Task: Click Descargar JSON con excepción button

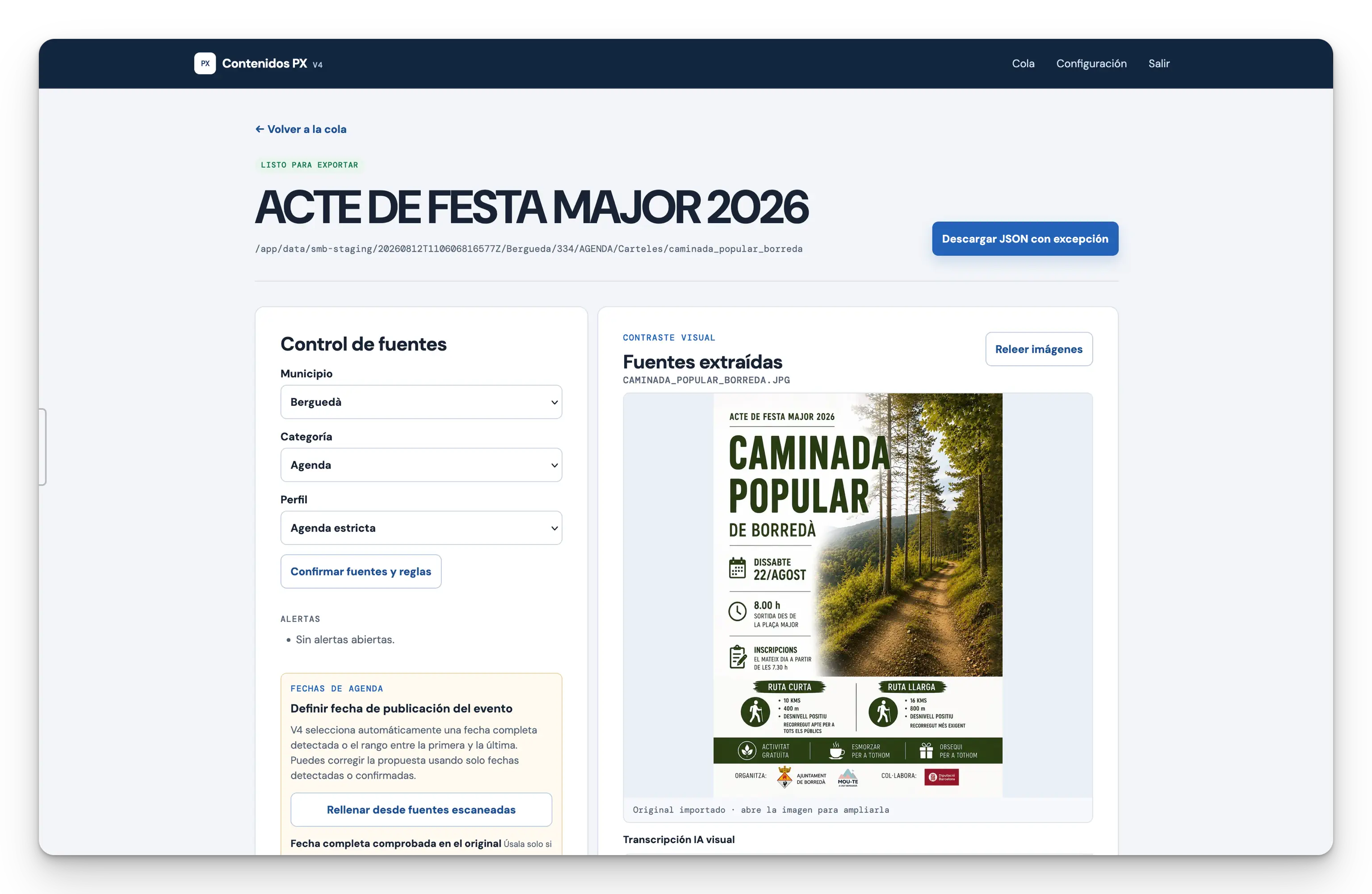Action: tap(1024, 239)
